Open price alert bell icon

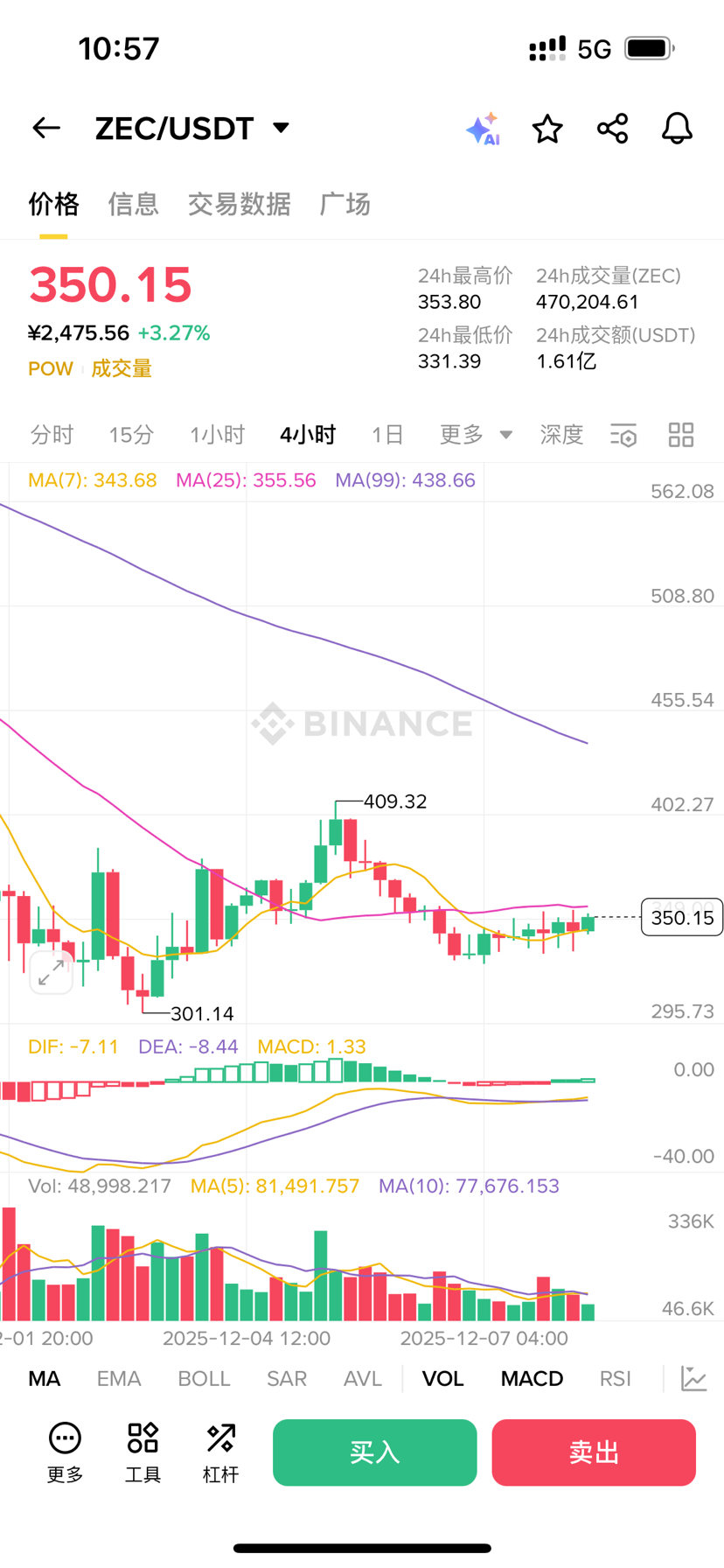677,129
